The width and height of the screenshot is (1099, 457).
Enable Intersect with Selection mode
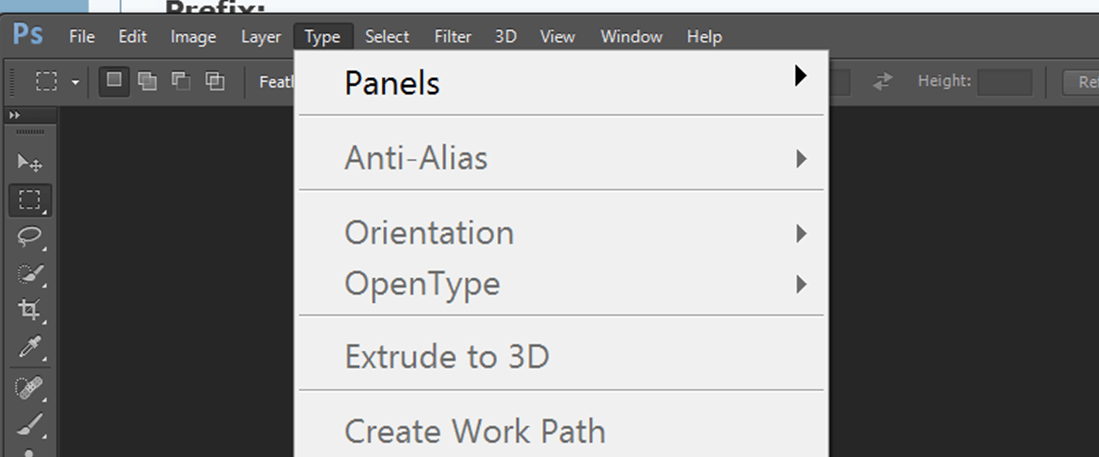(x=214, y=81)
